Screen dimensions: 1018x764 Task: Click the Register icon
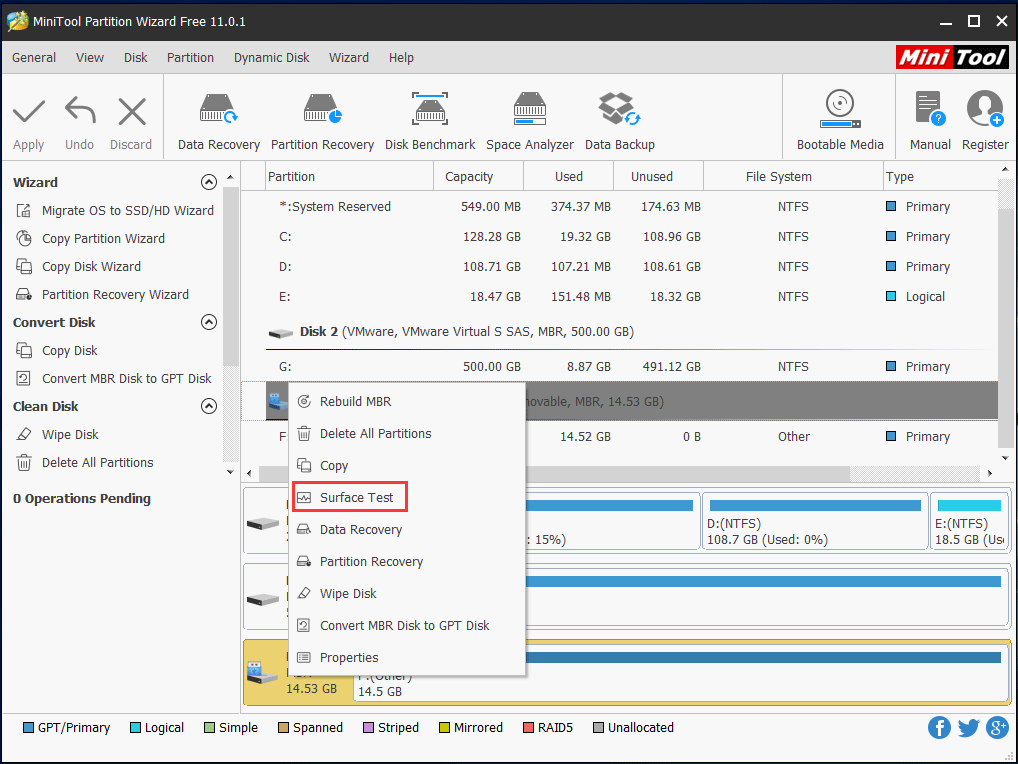tap(984, 117)
